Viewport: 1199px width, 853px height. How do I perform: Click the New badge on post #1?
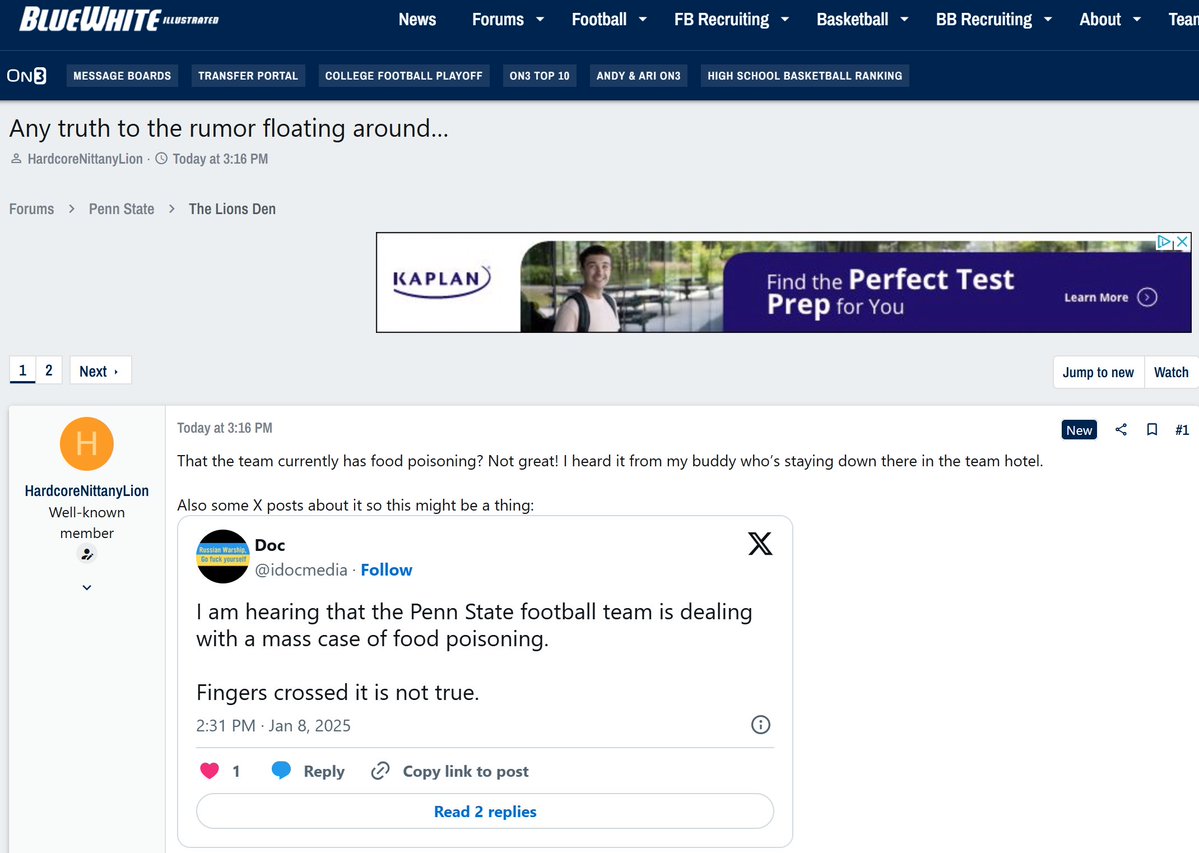coord(1079,430)
